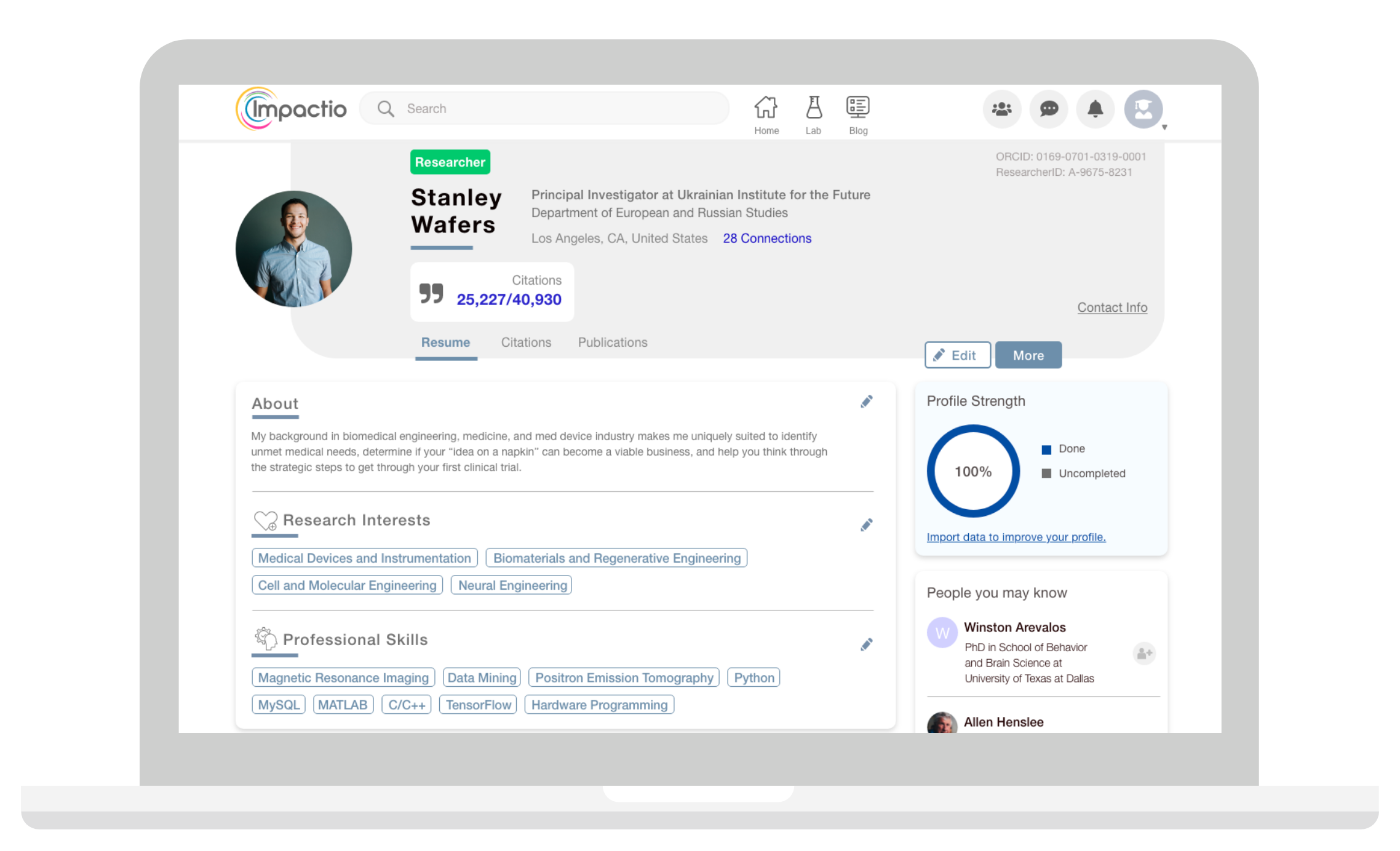This screenshot has width=1400, height=851.
Task: Select Medical Devices and Instrumentation tag
Action: click(x=365, y=558)
